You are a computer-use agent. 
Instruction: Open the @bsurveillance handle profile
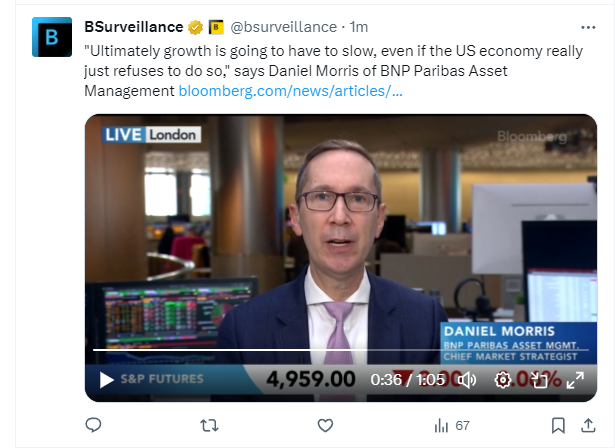(283, 27)
